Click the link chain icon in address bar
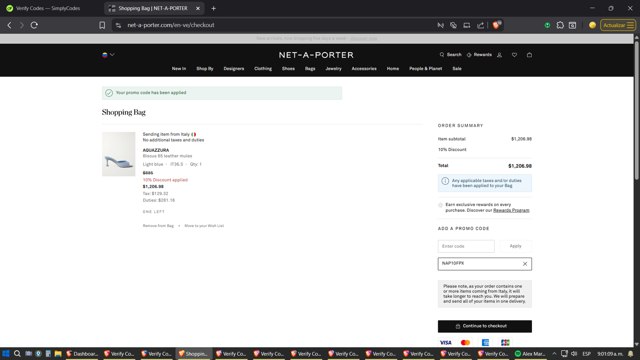Image resolution: width=640 pixels, height=360 pixels. coord(453,25)
